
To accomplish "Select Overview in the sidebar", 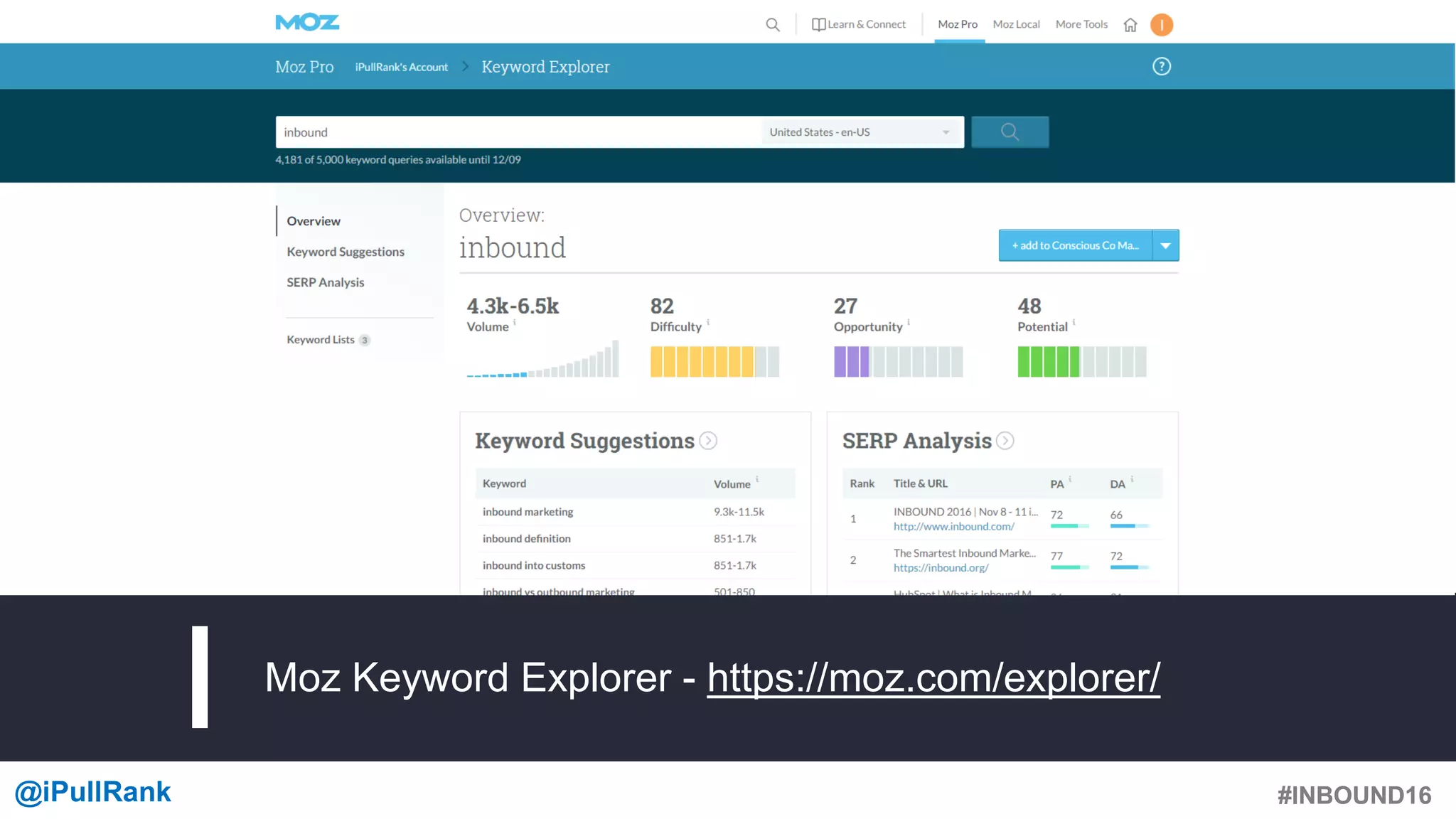I will (x=314, y=221).
